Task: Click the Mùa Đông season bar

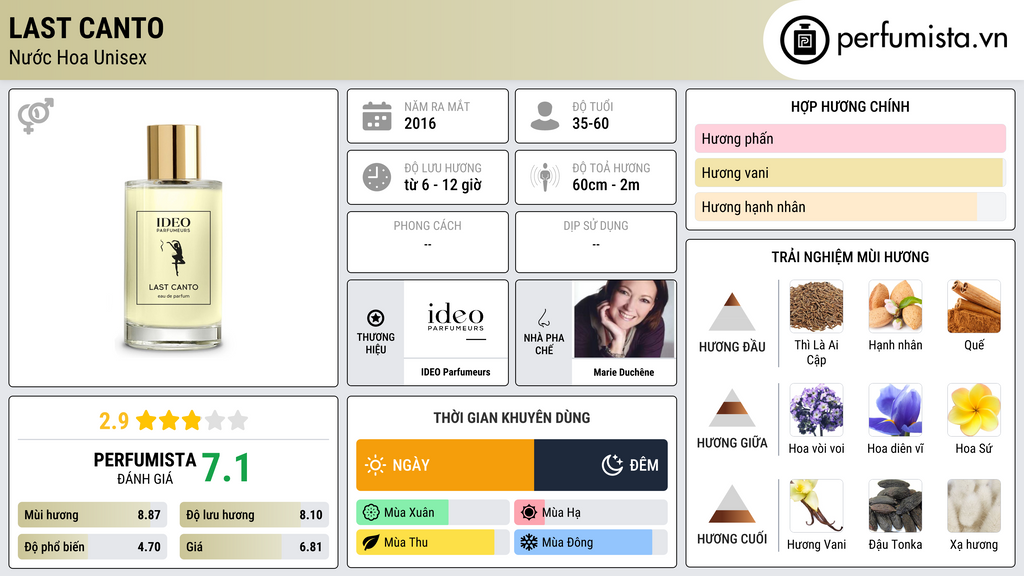Action: [591, 543]
